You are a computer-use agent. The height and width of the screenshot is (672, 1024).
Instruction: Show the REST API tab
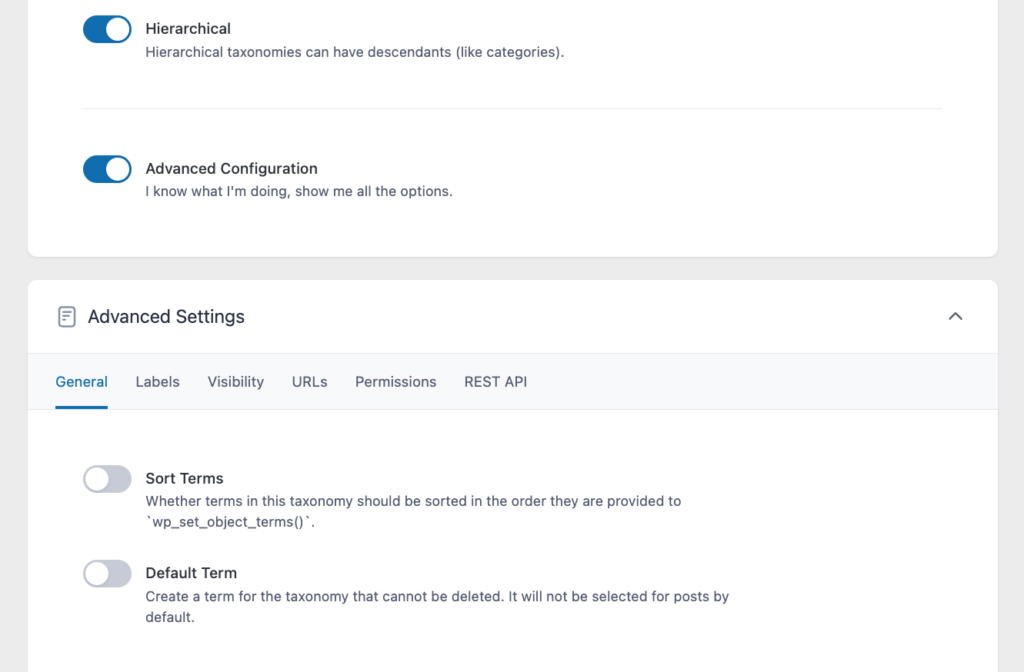(496, 382)
